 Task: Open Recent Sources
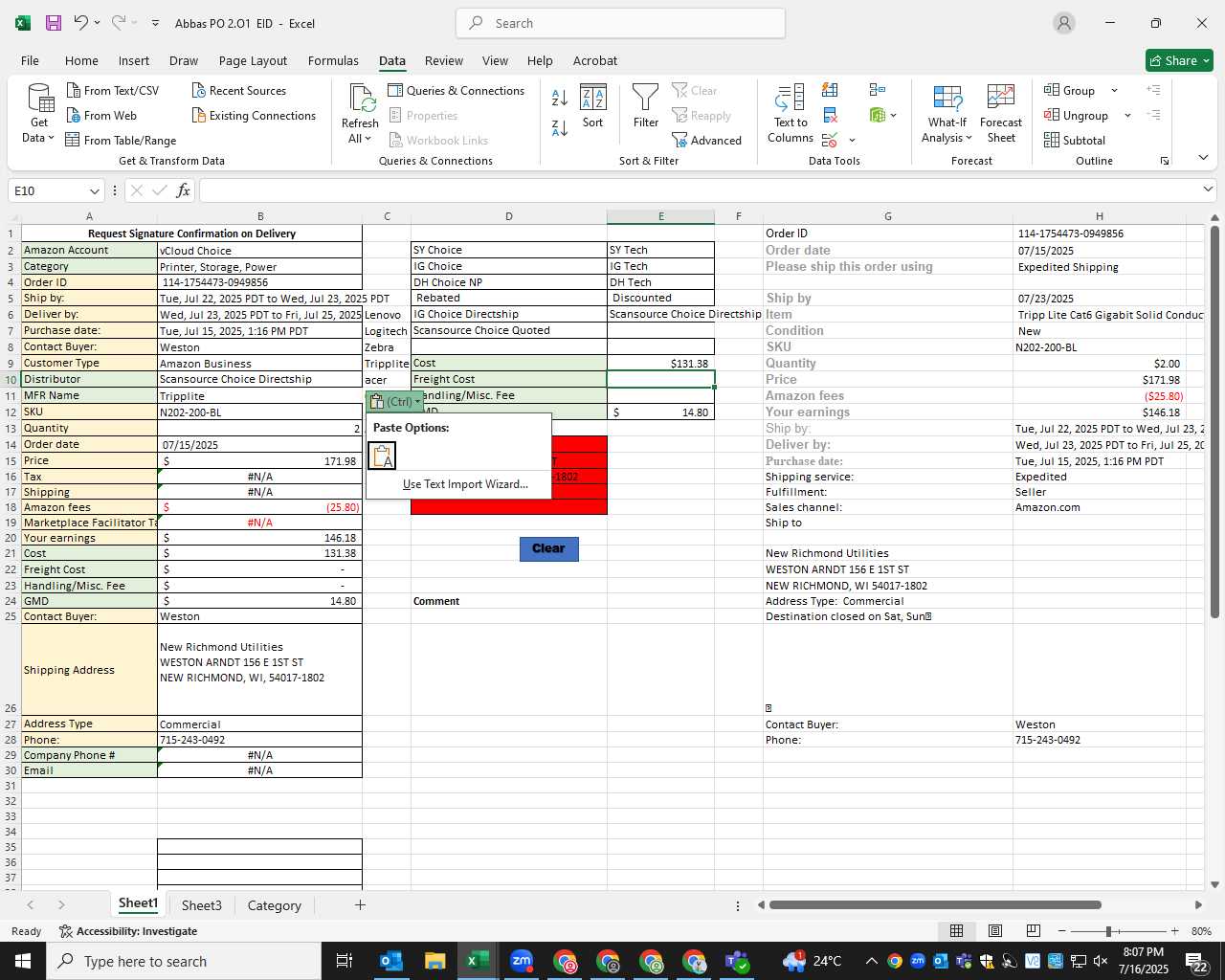(x=239, y=90)
